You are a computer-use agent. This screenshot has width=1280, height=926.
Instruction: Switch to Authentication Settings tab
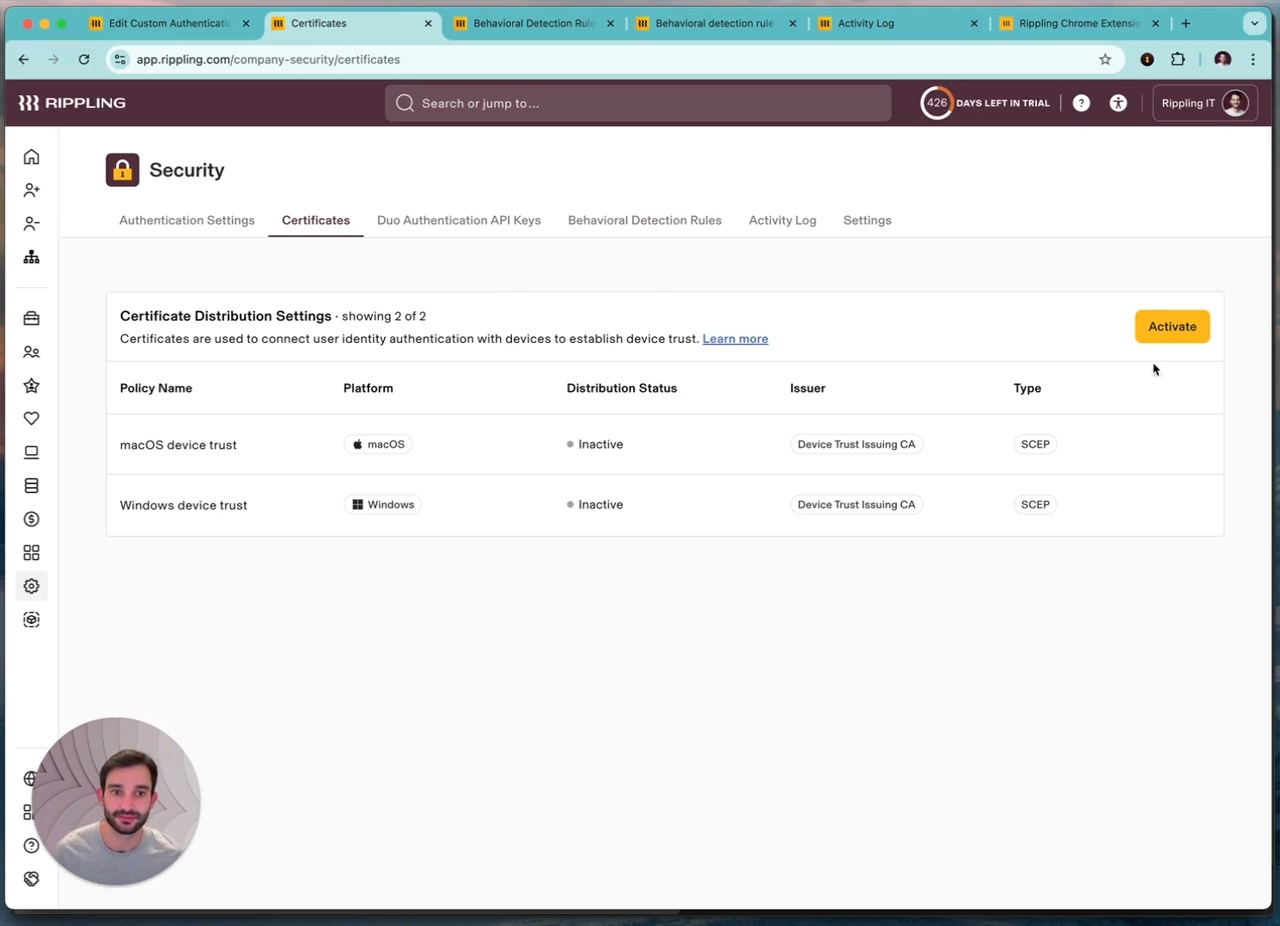(x=187, y=220)
